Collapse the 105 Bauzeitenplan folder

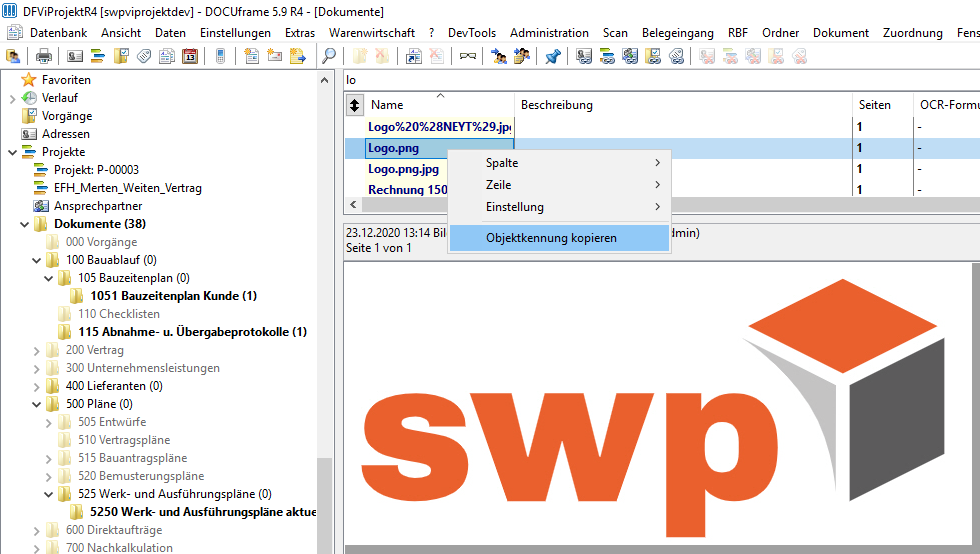48,278
